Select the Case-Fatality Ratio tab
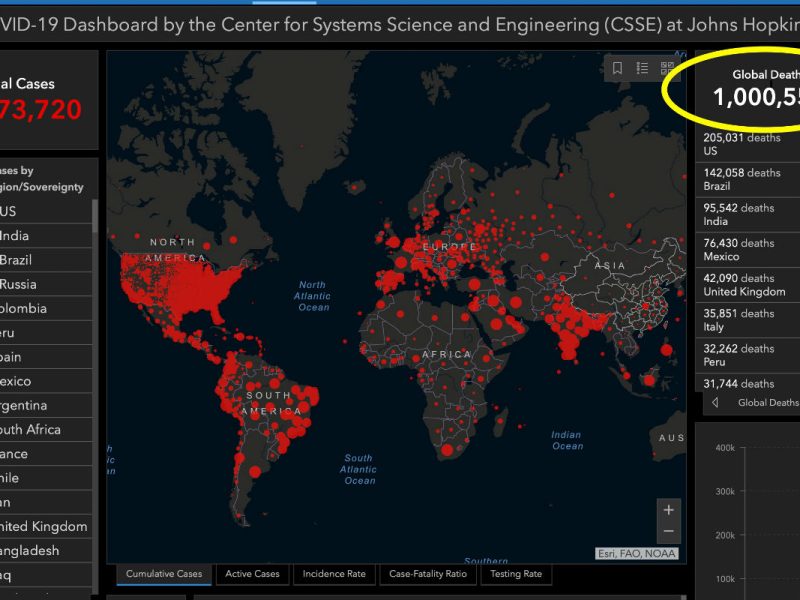This screenshot has width=800, height=600. (x=428, y=574)
